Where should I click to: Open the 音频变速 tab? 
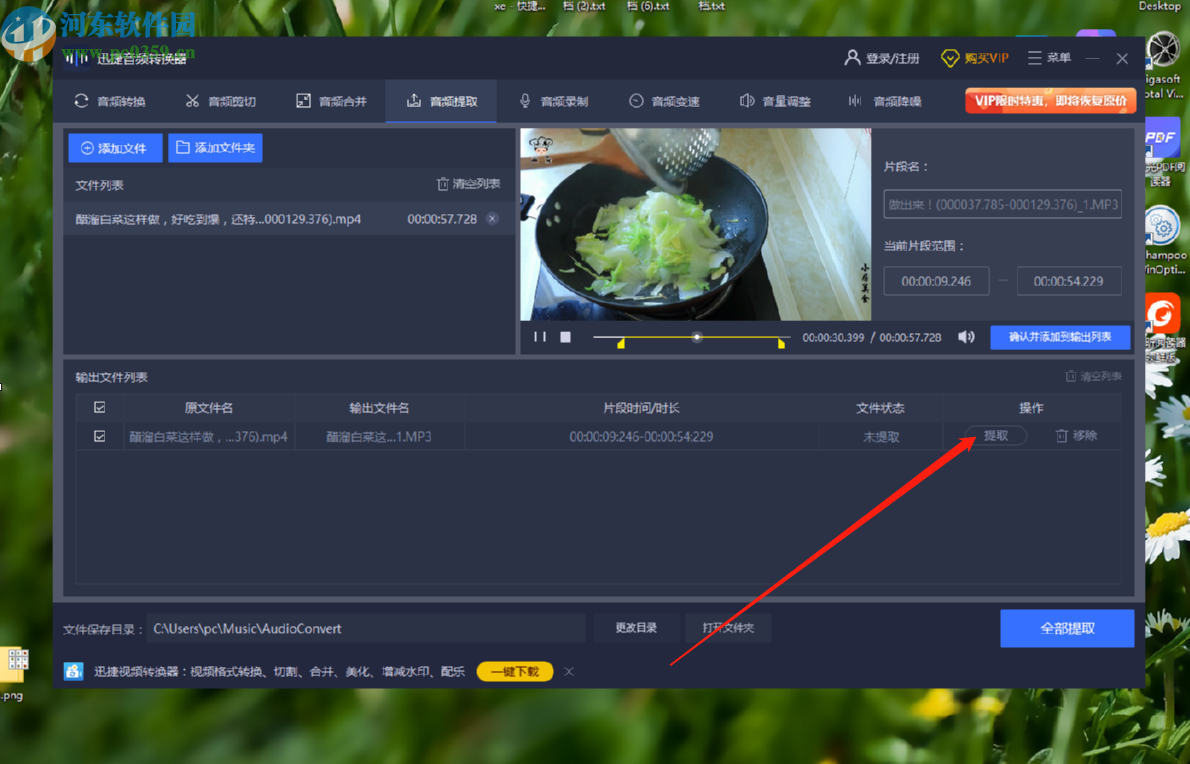tap(663, 101)
